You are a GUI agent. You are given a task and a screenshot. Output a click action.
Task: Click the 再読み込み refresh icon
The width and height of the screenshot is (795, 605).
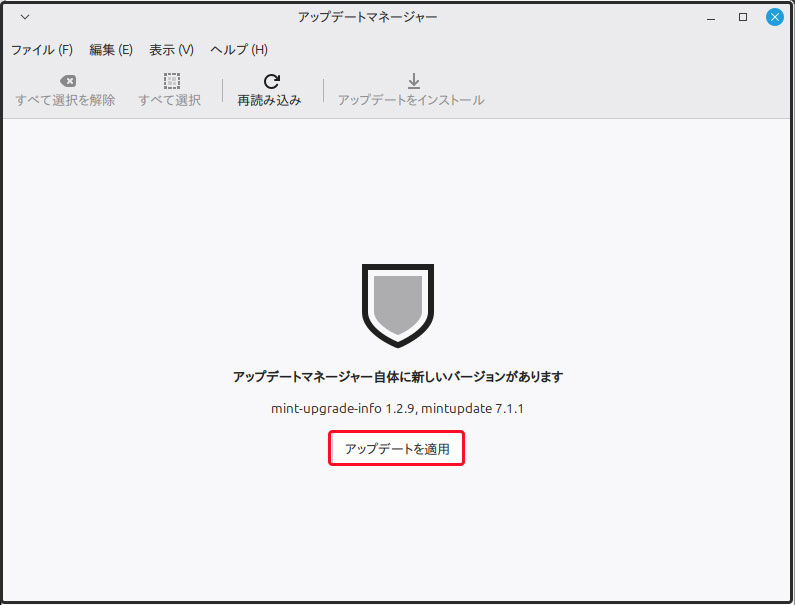pos(272,81)
